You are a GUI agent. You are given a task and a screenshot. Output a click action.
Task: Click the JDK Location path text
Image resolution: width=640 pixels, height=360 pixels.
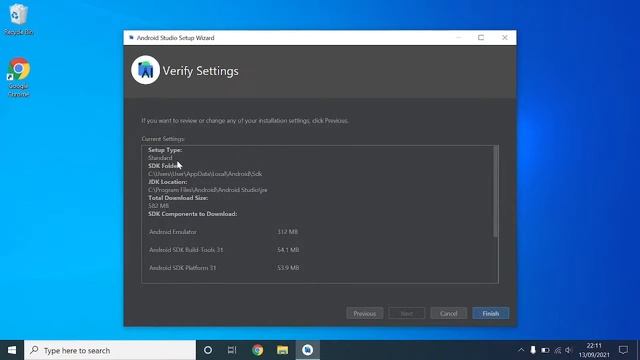click(207, 190)
